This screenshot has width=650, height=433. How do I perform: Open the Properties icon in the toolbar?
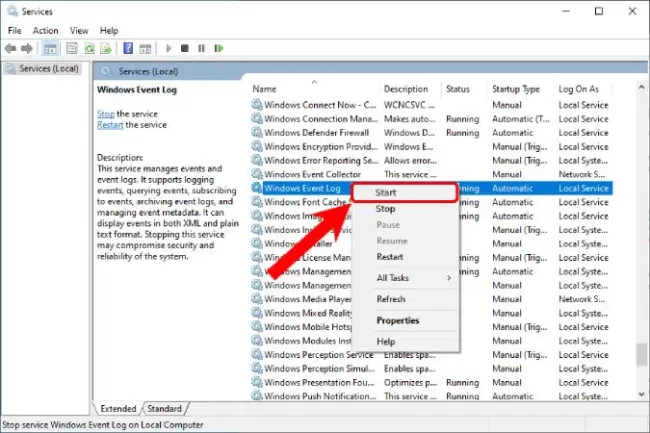(x=72, y=48)
